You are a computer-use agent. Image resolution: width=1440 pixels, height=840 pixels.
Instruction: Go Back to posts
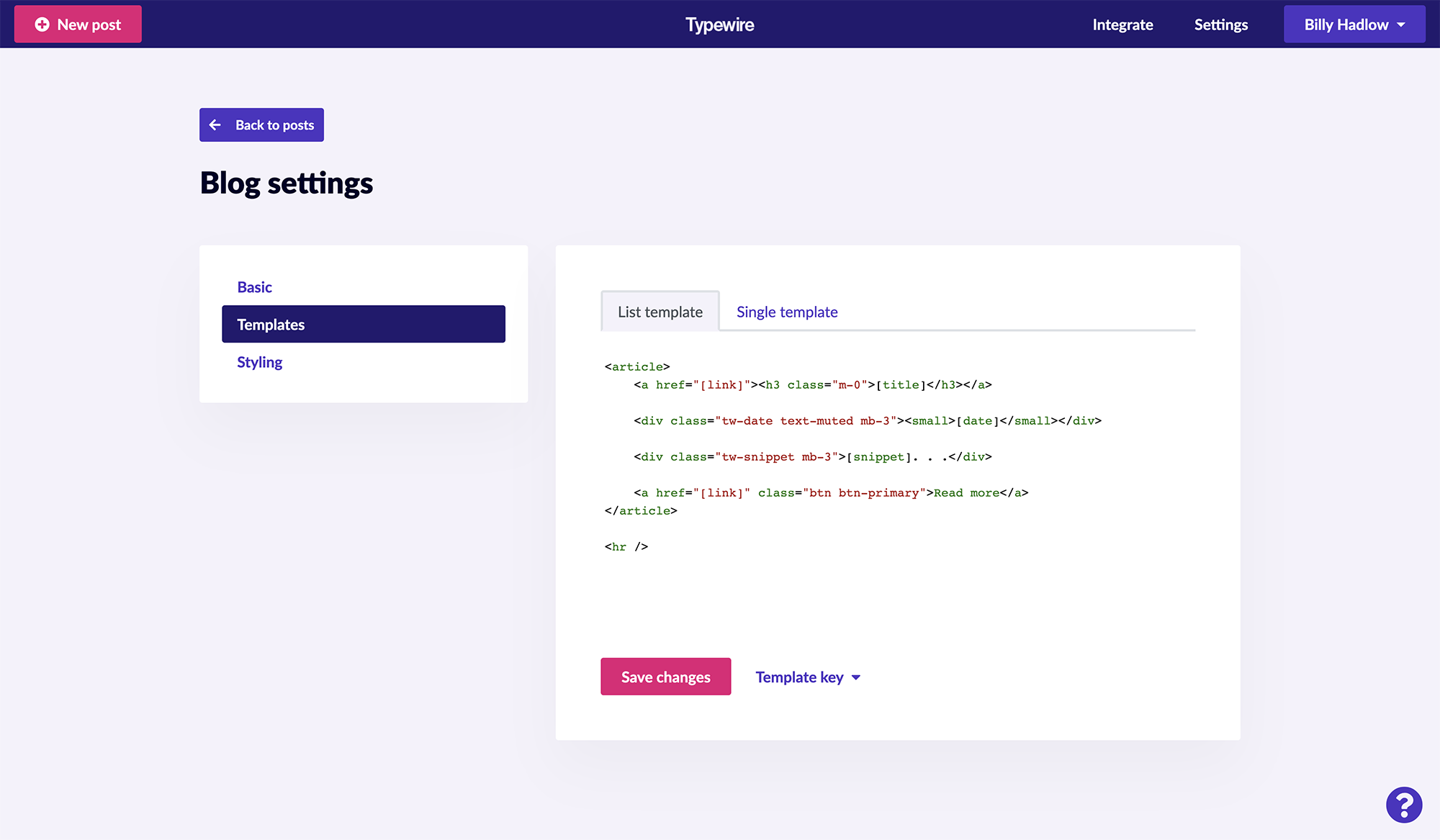pyautogui.click(x=261, y=125)
